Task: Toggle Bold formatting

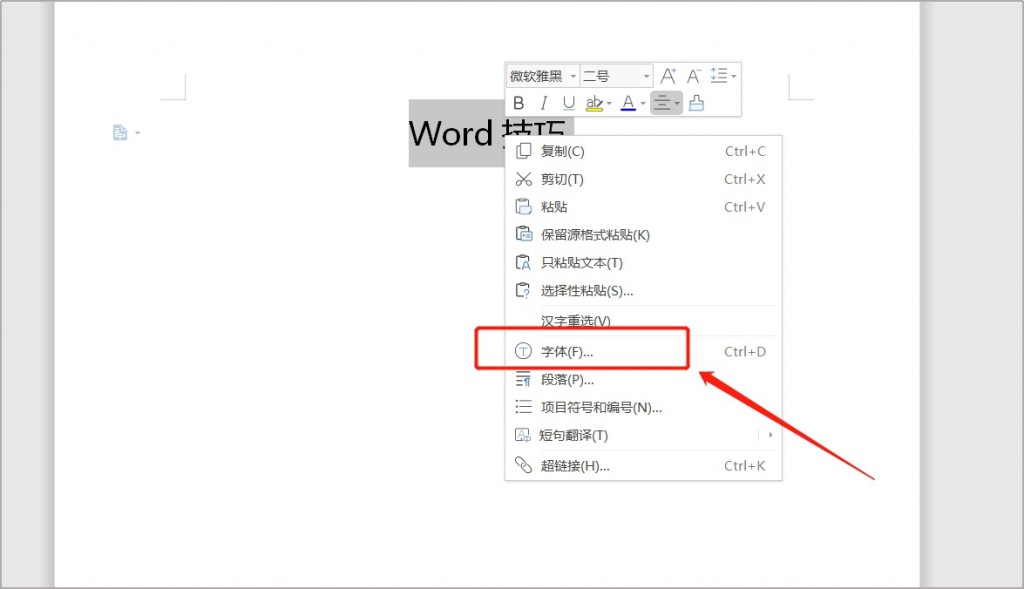Action: click(x=519, y=103)
